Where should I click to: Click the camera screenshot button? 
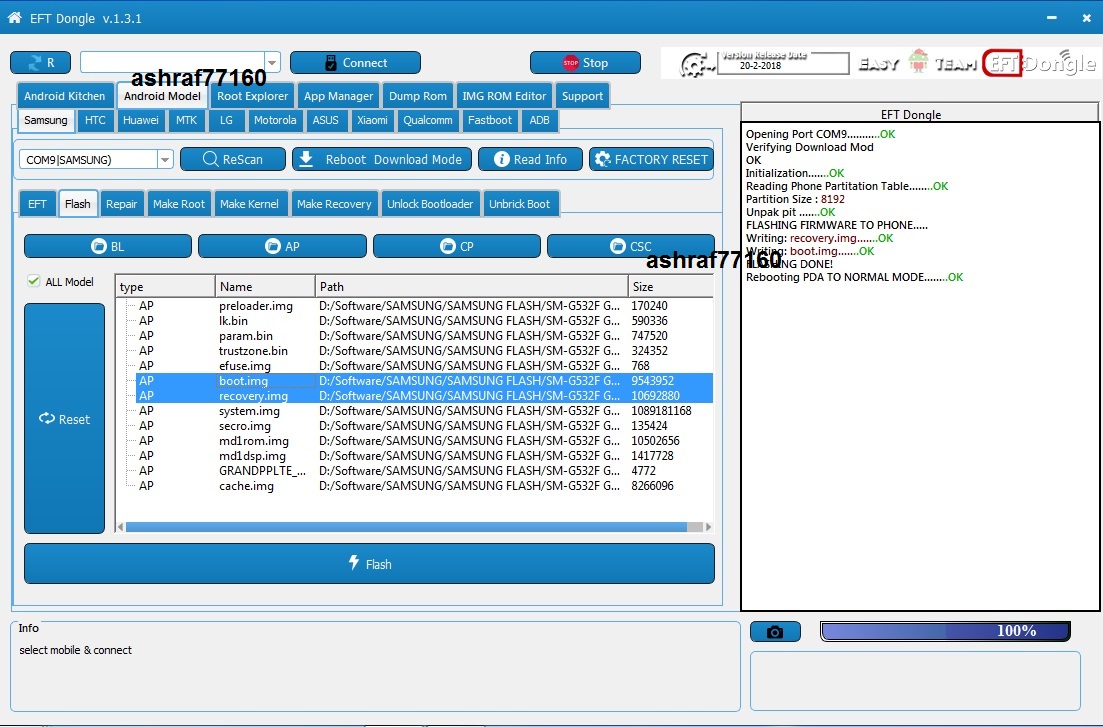click(775, 632)
